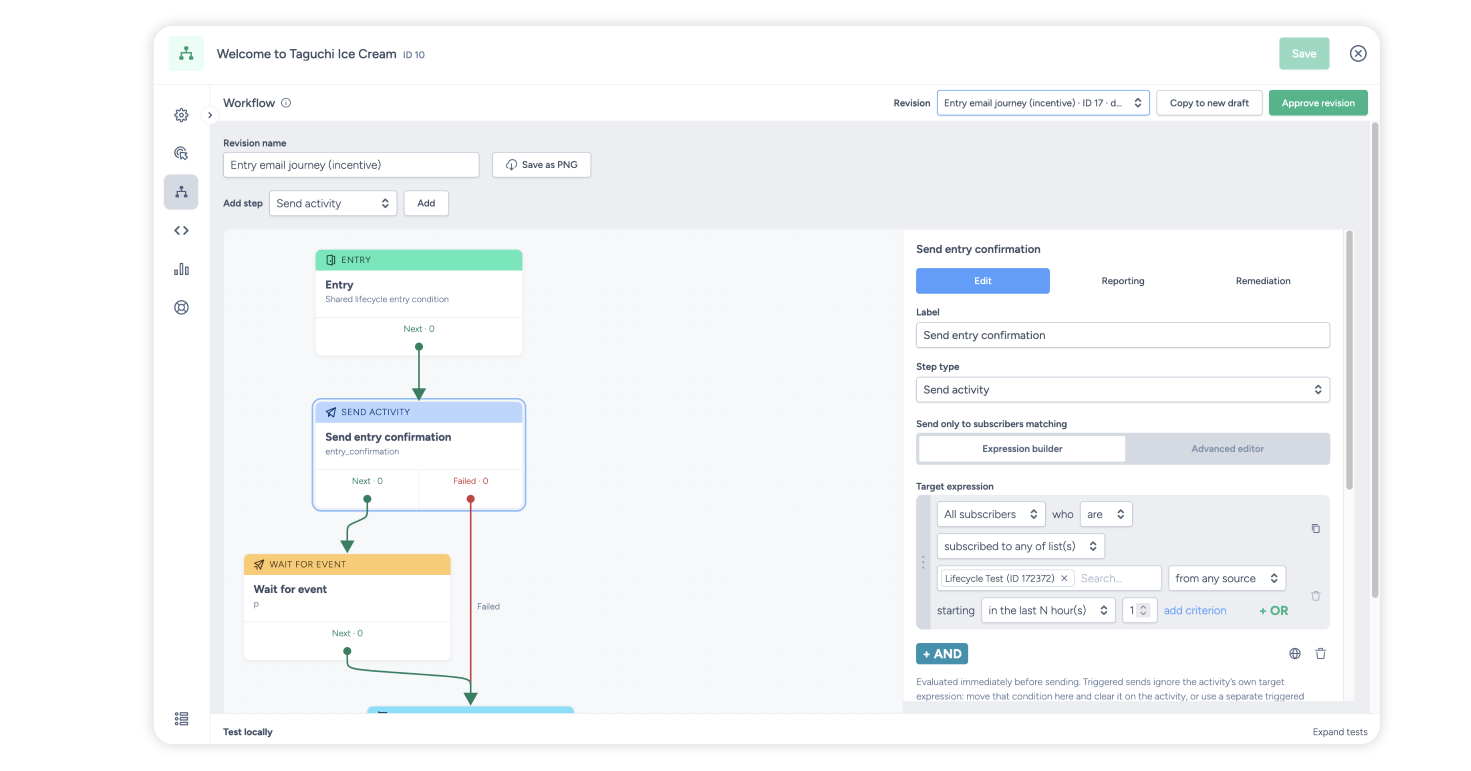Open the bar chart reporting sidebar icon
This screenshot has height=771, width=1471.
[181, 269]
